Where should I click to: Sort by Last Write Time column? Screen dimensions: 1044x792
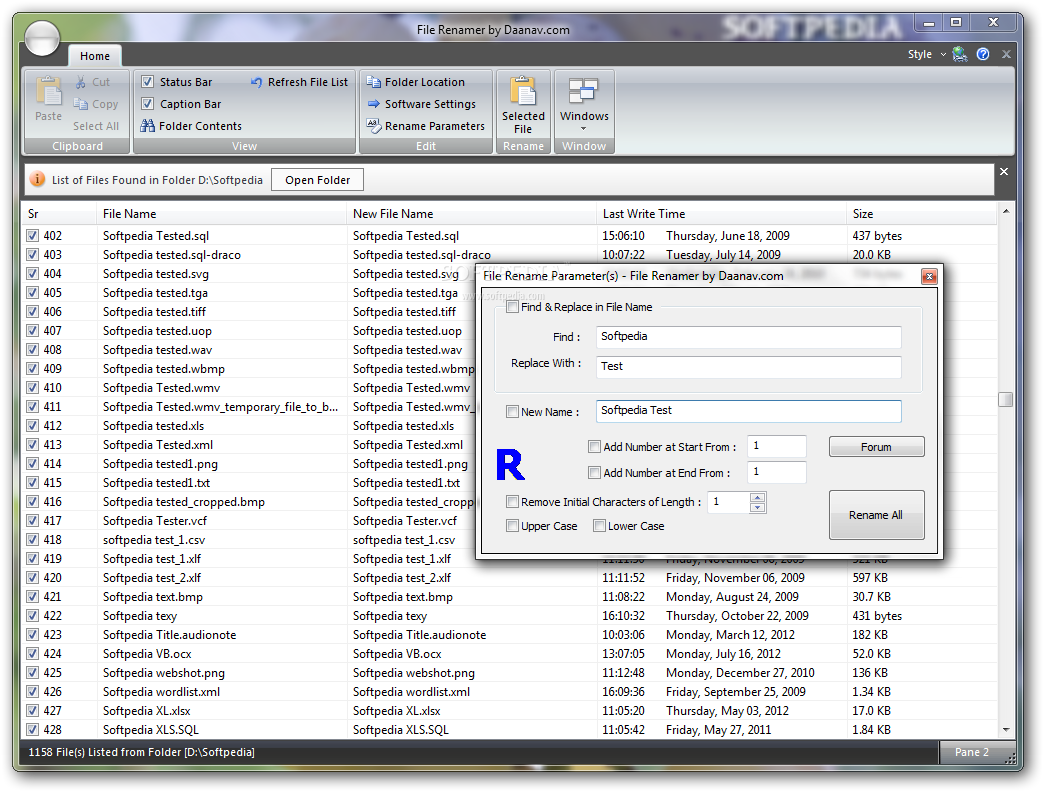click(x=721, y=214)
